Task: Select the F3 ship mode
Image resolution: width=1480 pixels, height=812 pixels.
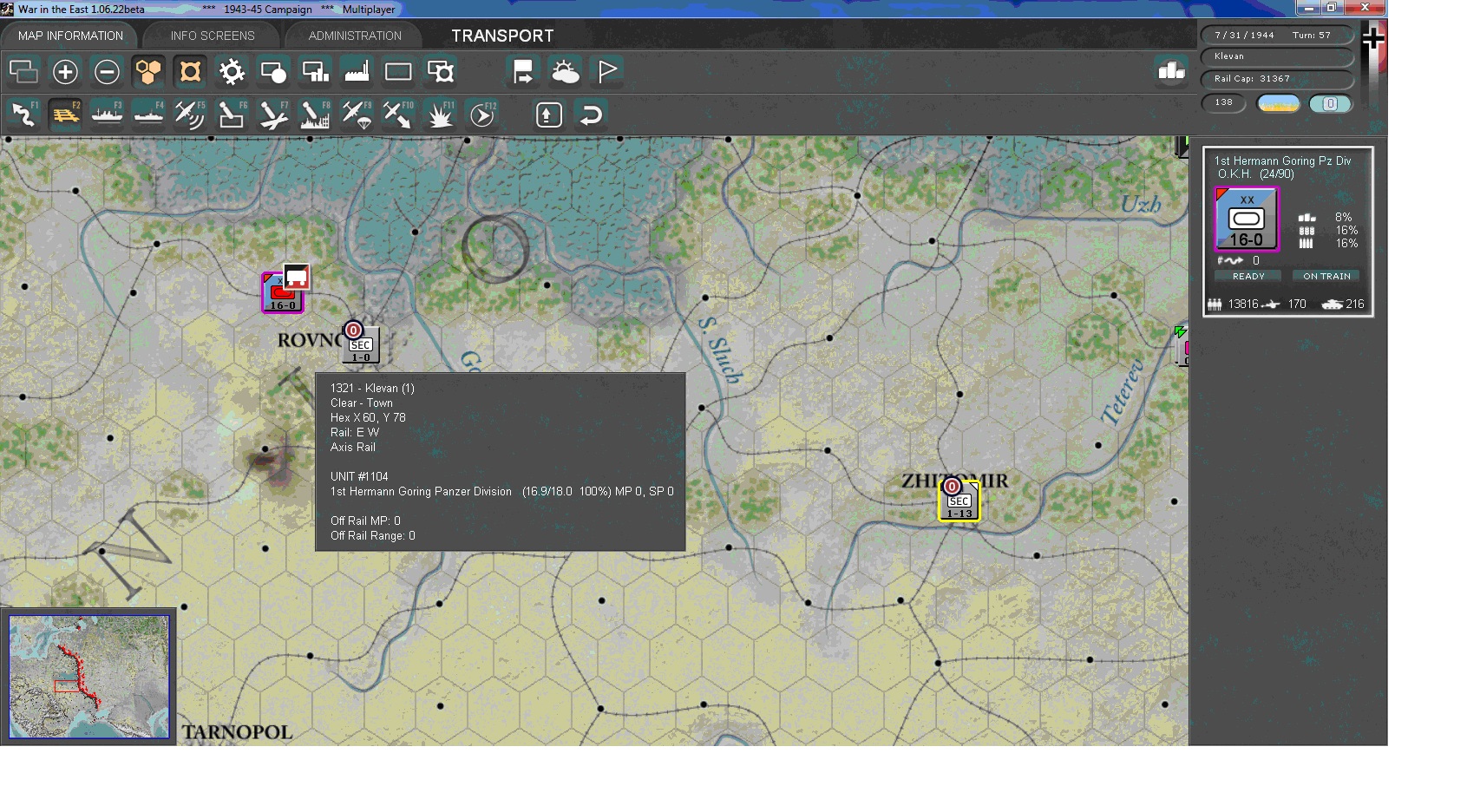Action: click(x=107, y=115)
